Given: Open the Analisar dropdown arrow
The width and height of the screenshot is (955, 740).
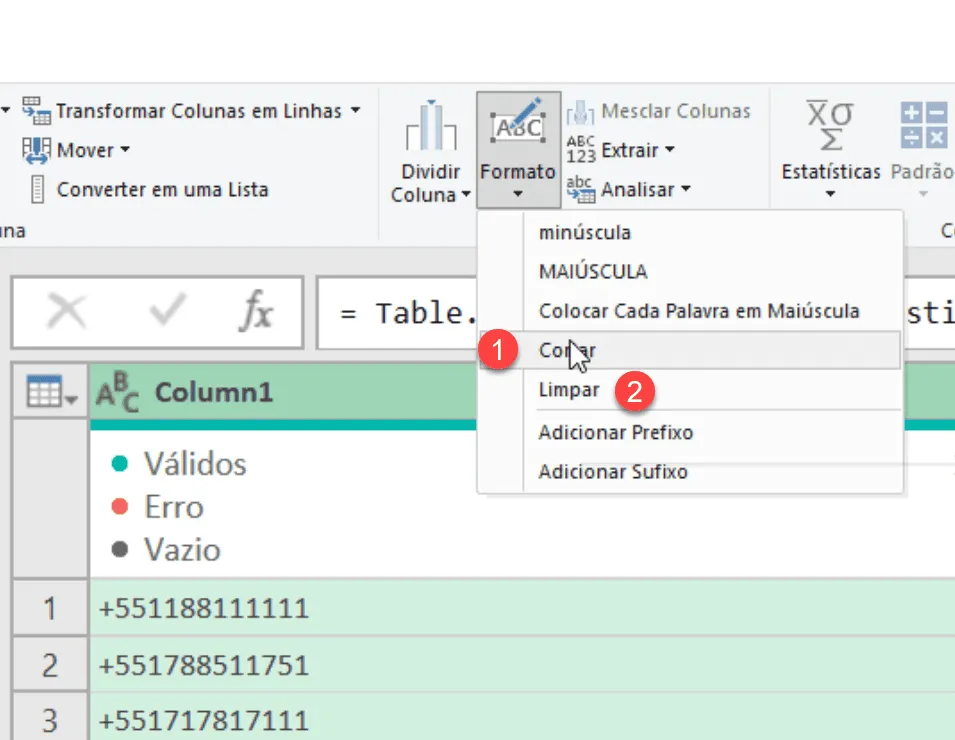Looking at the screenshot, I should [686, 189].
